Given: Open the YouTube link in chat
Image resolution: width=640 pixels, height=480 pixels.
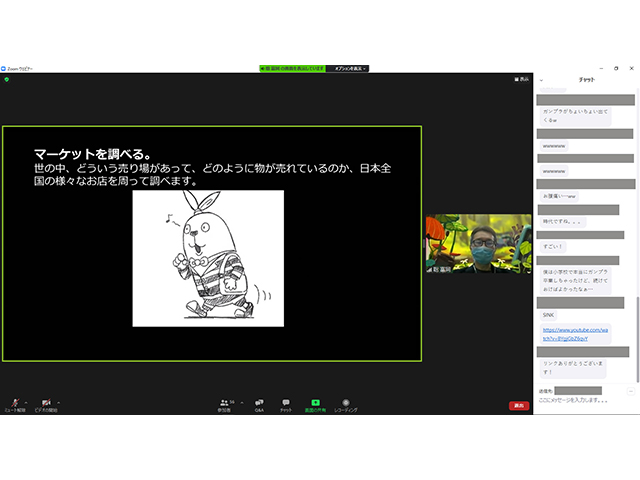Looking at the screenshot, I should coord(575,334).
